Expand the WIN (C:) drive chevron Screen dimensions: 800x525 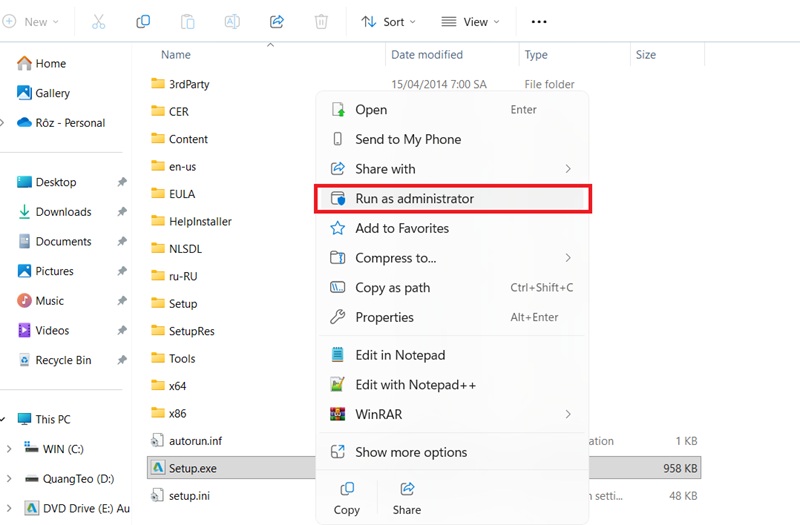9,449
